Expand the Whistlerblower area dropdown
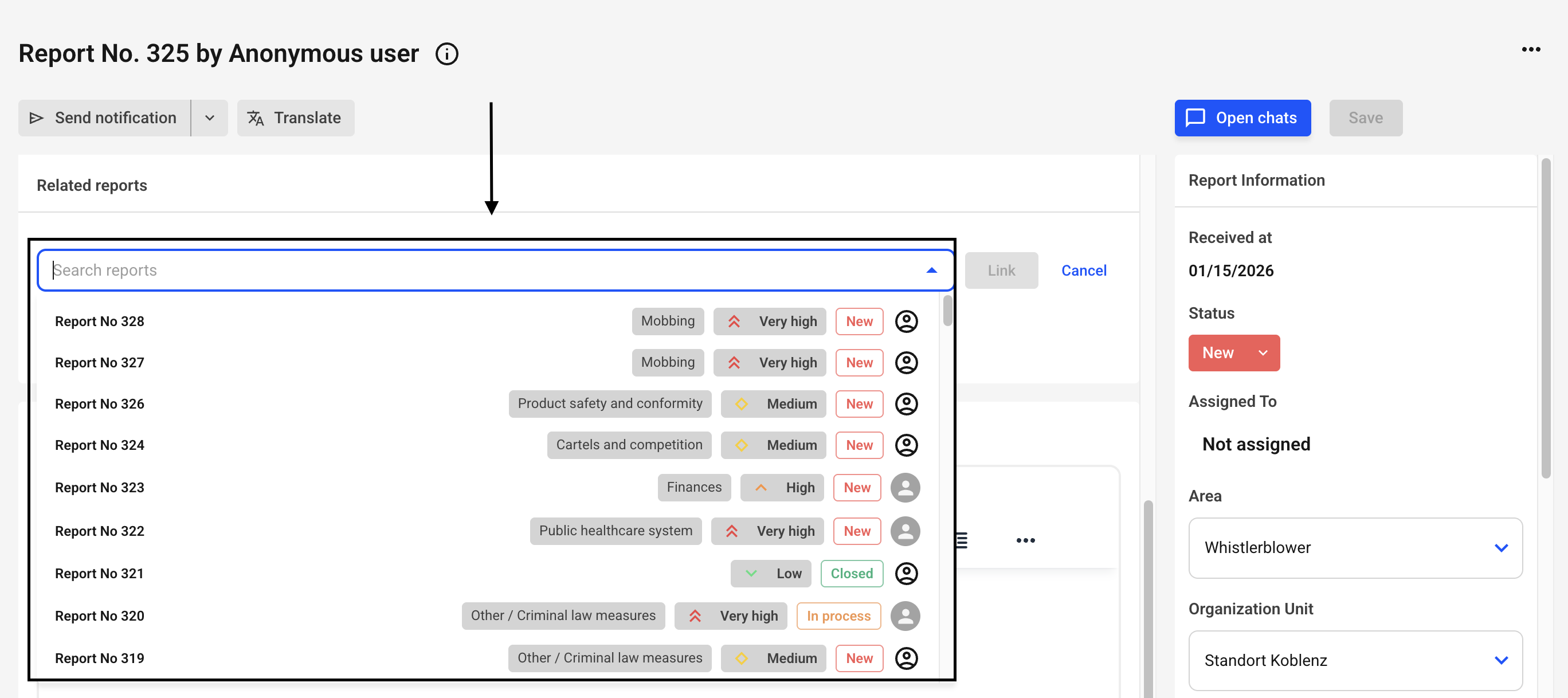 (x=1355, y=548)
